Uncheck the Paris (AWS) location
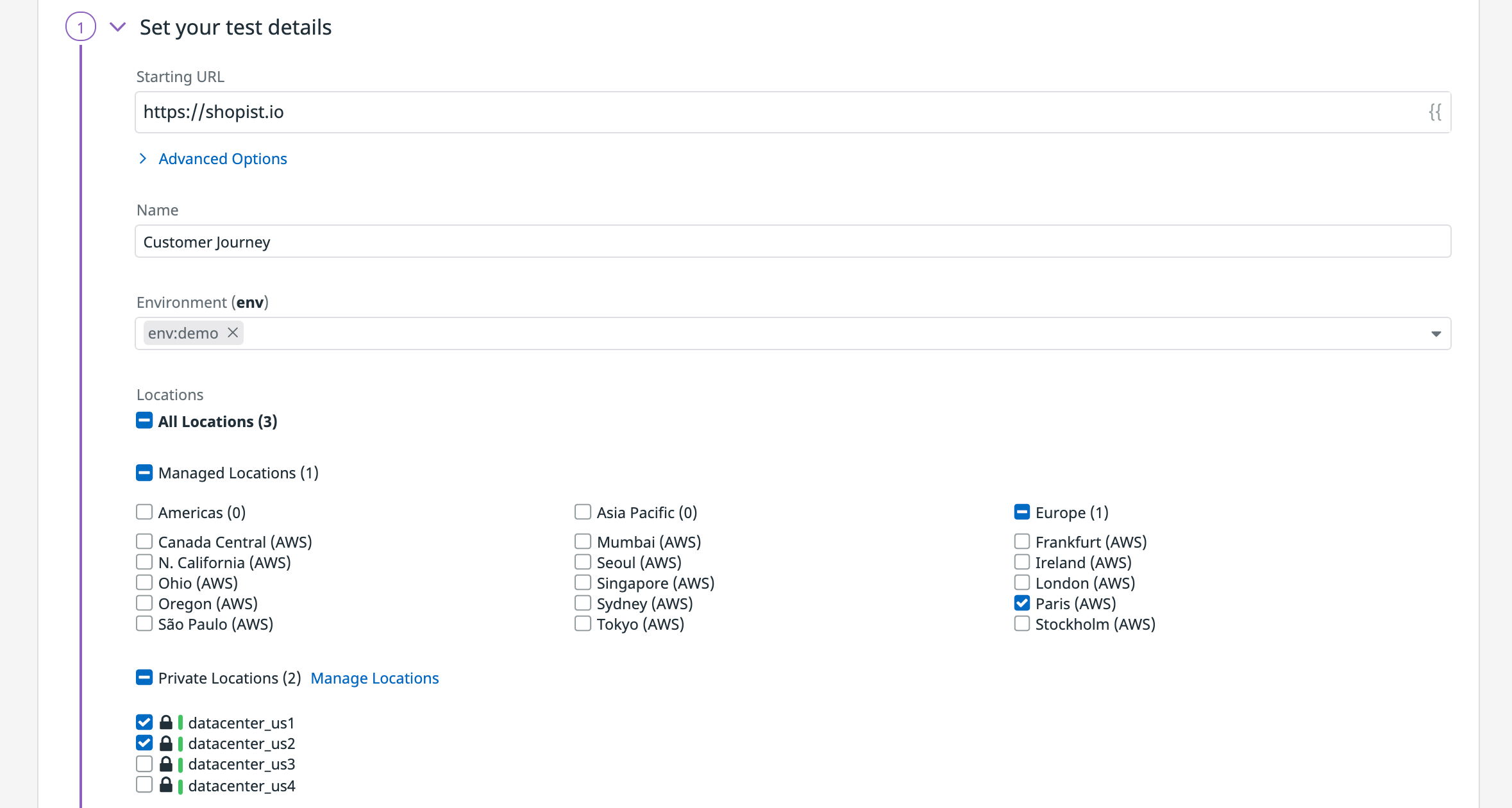 (x=1021, y=602)
